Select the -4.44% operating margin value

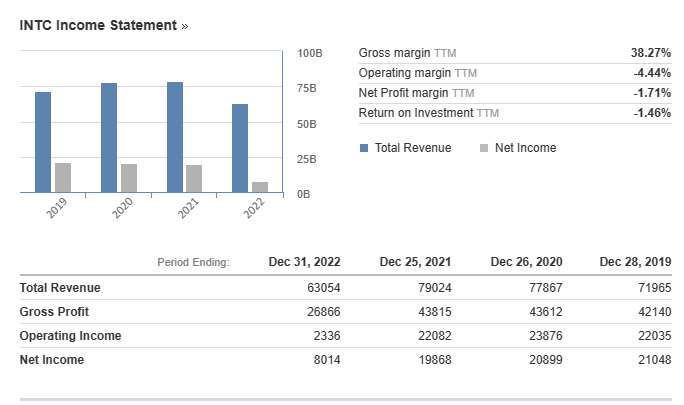(653, 73)
